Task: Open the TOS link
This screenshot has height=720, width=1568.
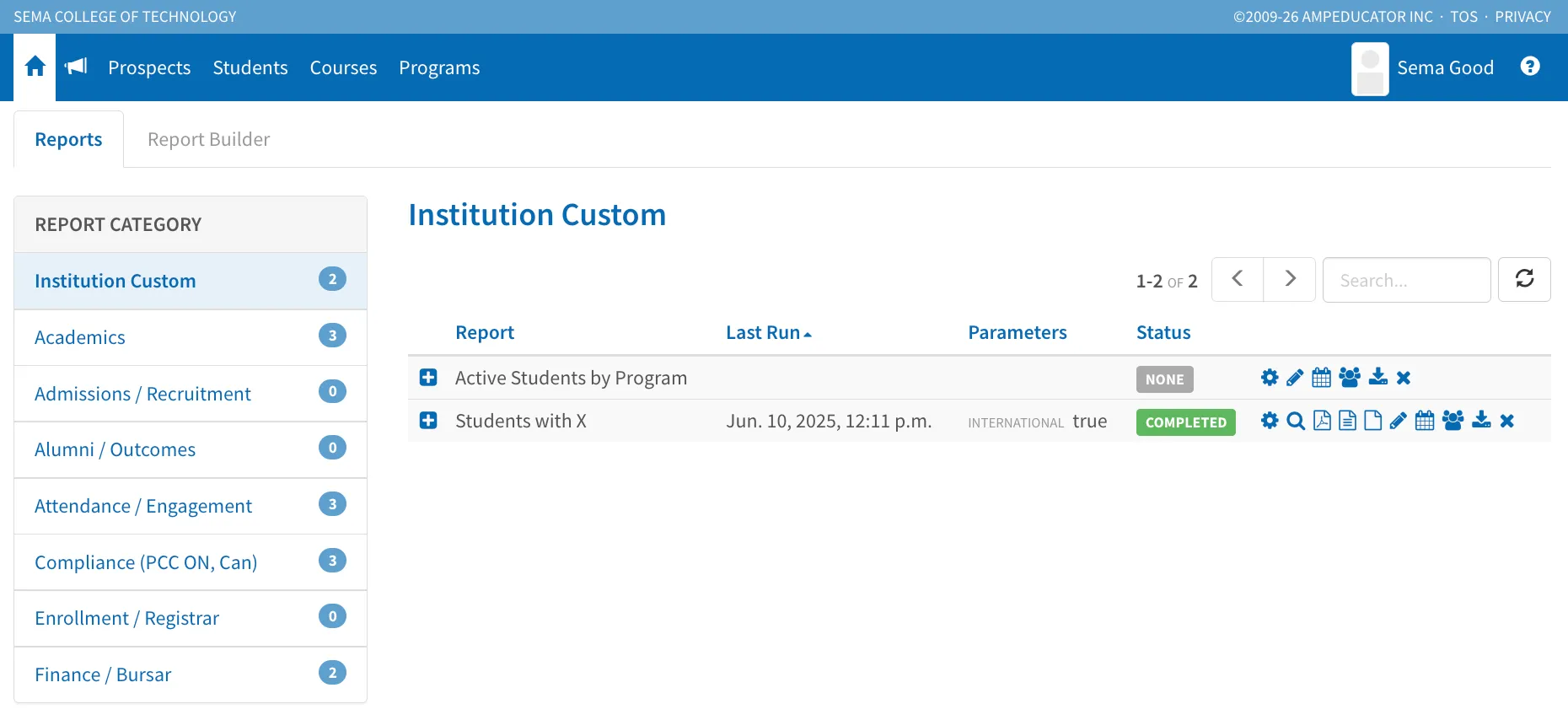Action: pos(1463,17)
